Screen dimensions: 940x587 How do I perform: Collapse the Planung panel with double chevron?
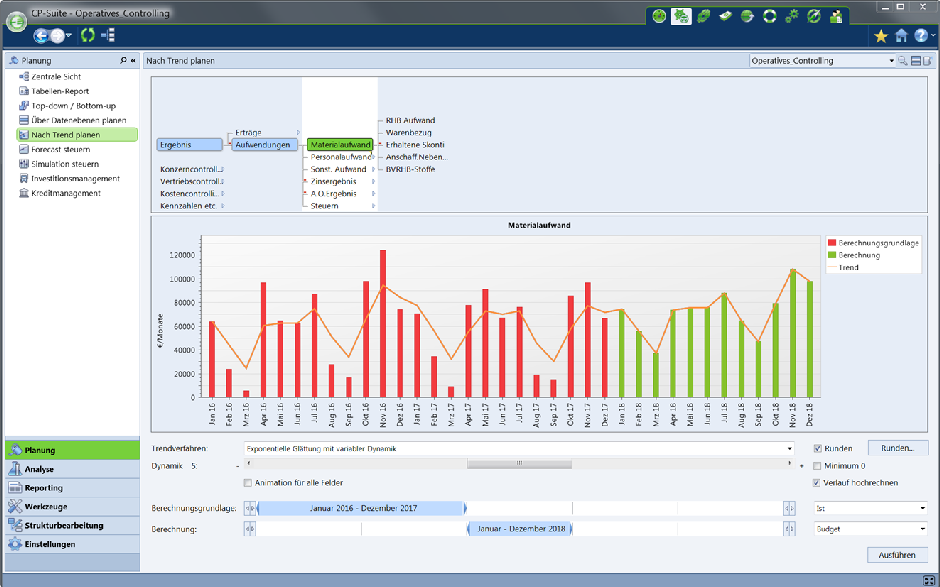(x=133, y=60)
